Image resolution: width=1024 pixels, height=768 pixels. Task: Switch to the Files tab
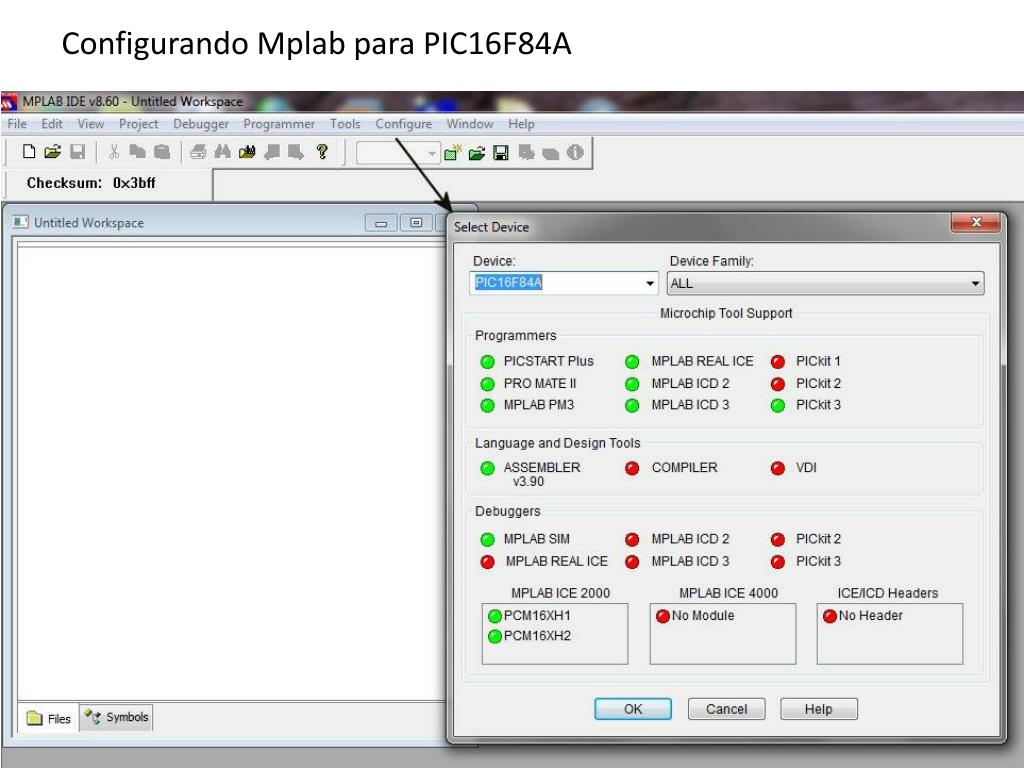[x=49, y=718]
